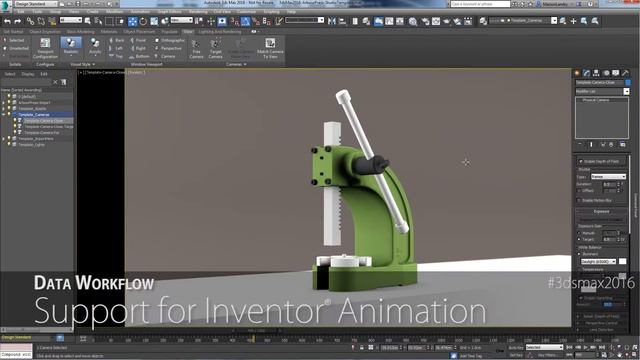Select the Selected isolate option

14,40
